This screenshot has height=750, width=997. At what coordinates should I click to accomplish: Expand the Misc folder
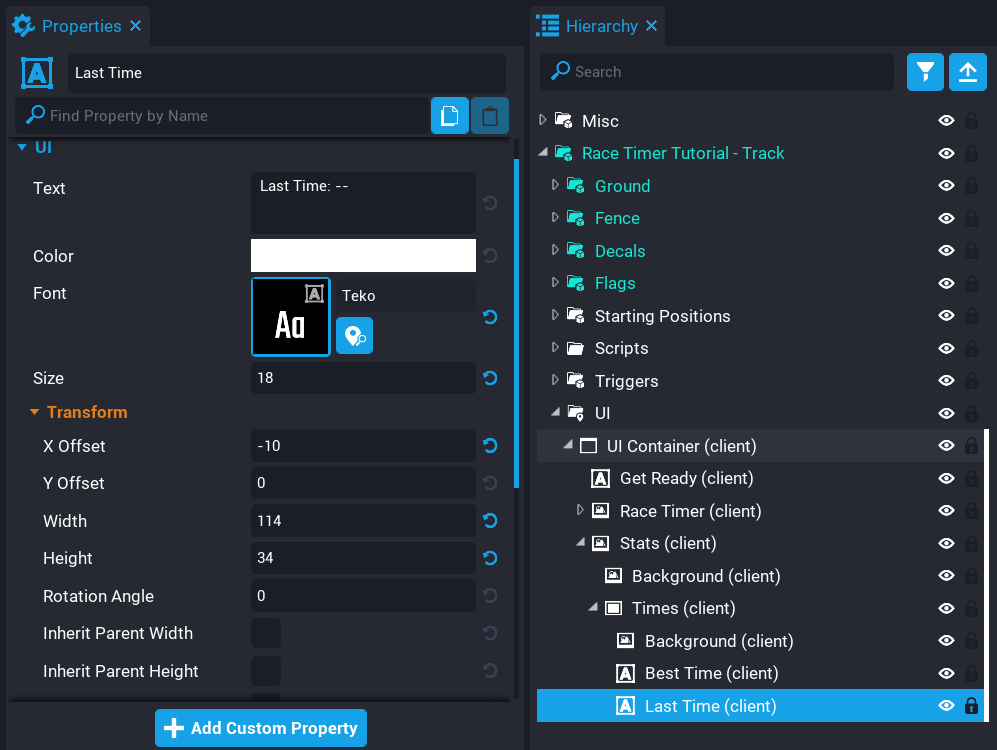[543, 120]
